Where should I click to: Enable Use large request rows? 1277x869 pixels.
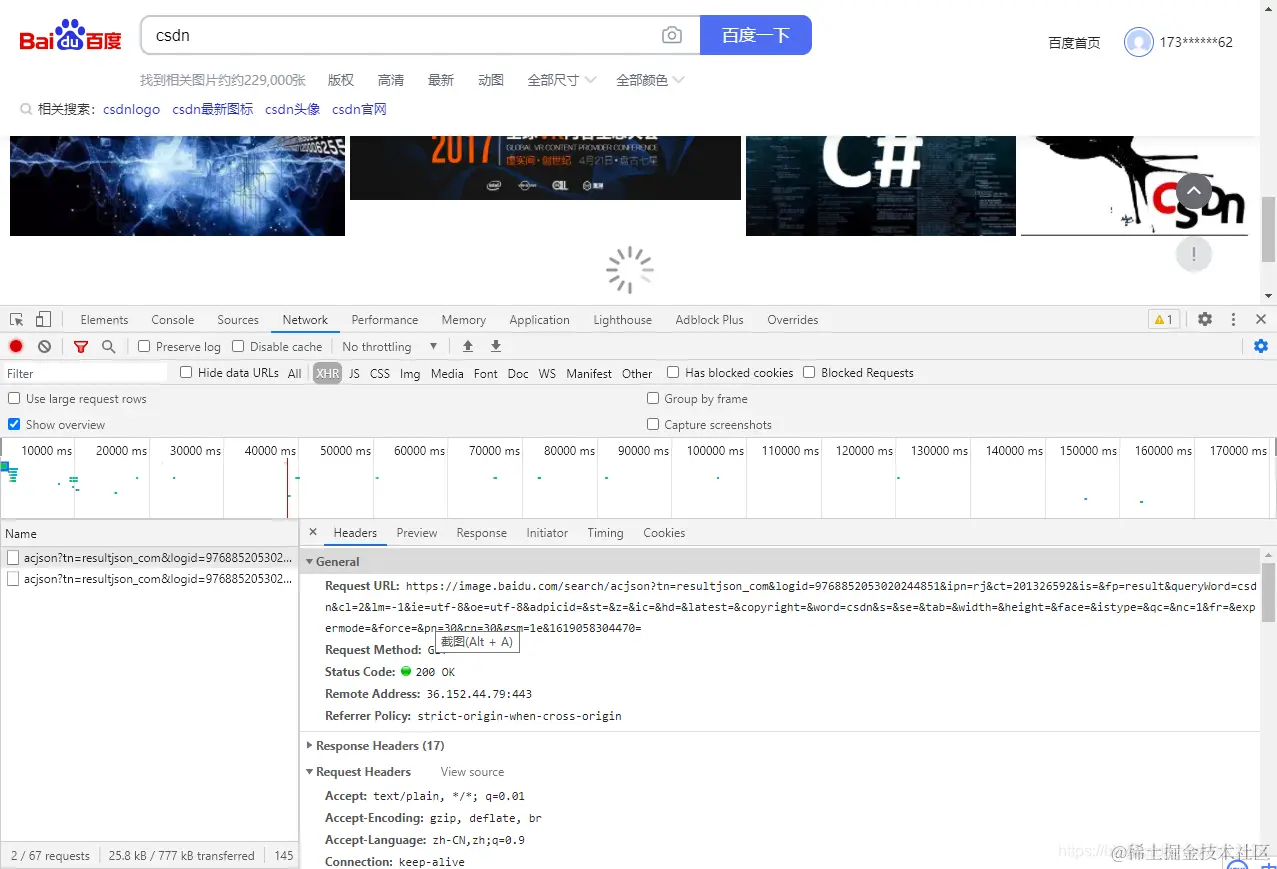pos(14,398)
